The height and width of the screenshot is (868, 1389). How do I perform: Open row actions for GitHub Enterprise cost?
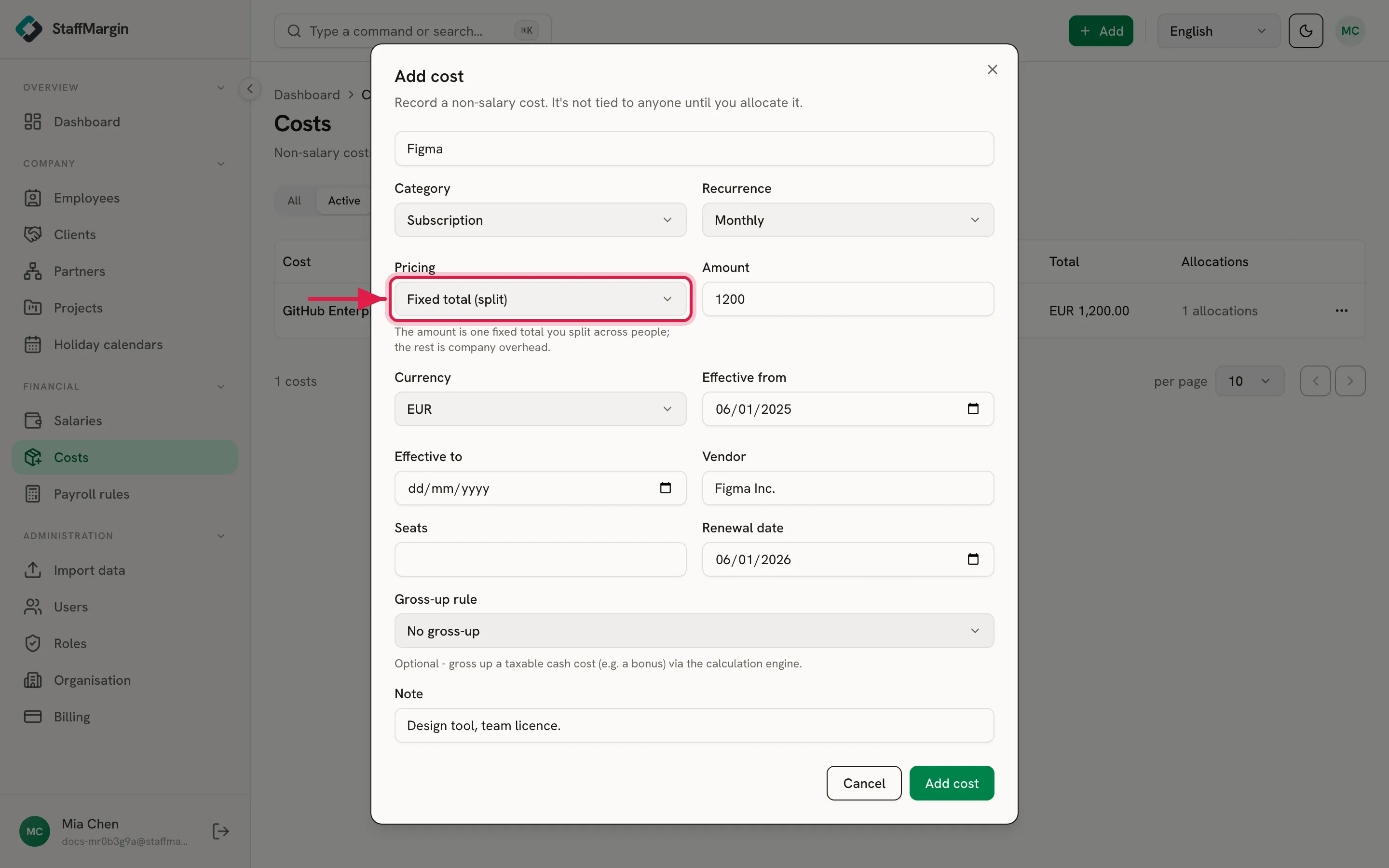(x=1341, y=311)
